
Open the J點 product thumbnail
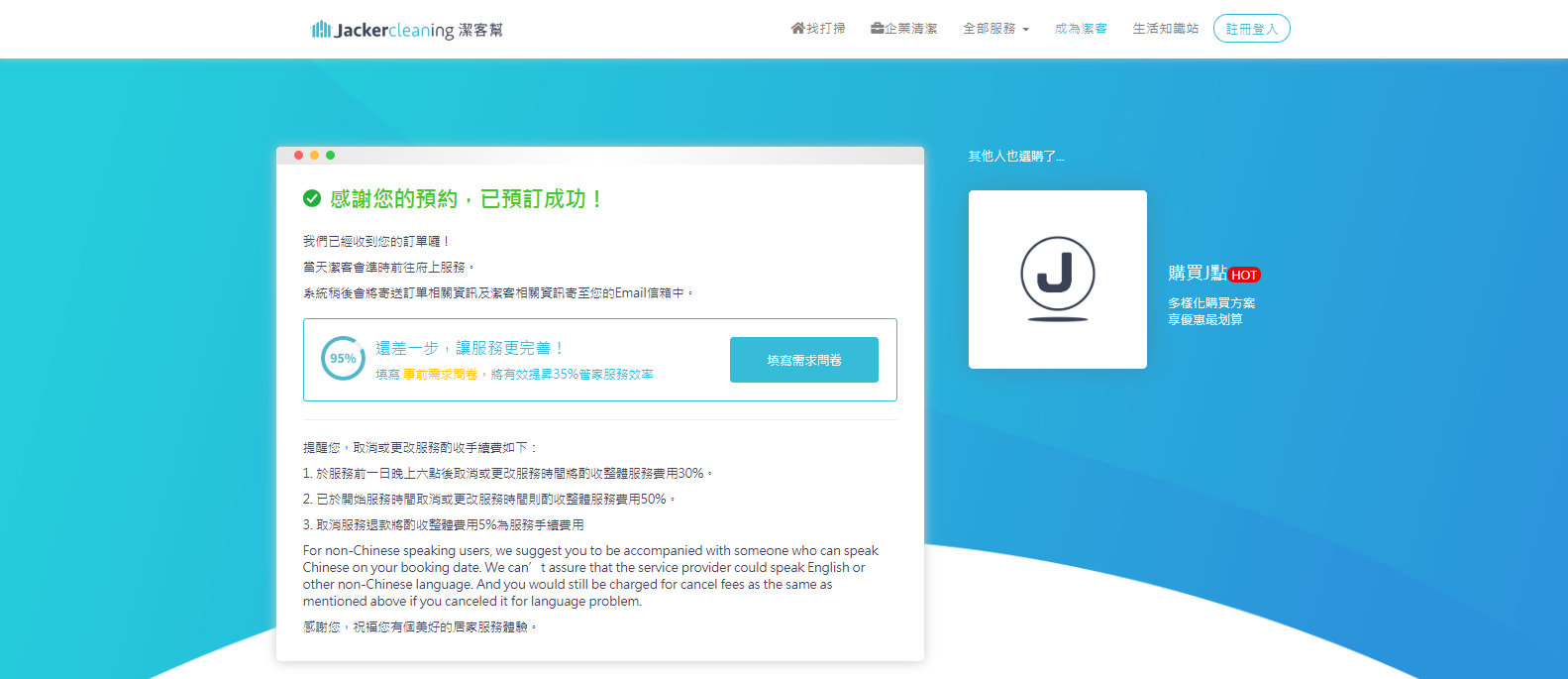[x=1057, y=280]
